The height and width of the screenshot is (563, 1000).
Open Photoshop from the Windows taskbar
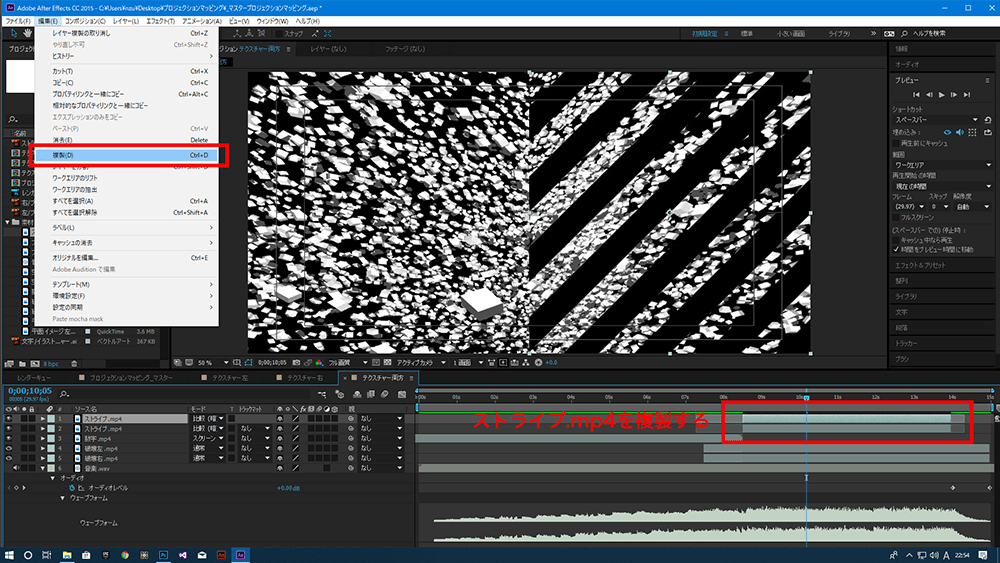pos(162,553)
